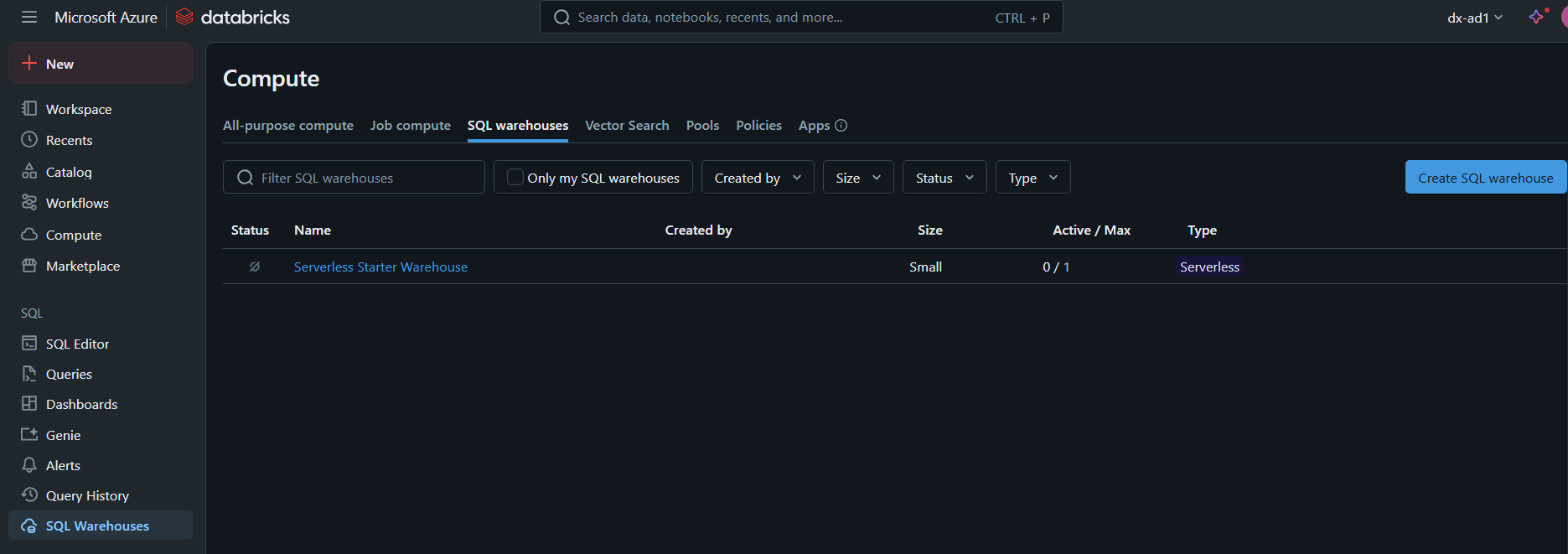The height and width of the screenshot is (554, 1568).
Task: Click the Apps info icon
Action: pyautogui.click(x=841, y=126)
